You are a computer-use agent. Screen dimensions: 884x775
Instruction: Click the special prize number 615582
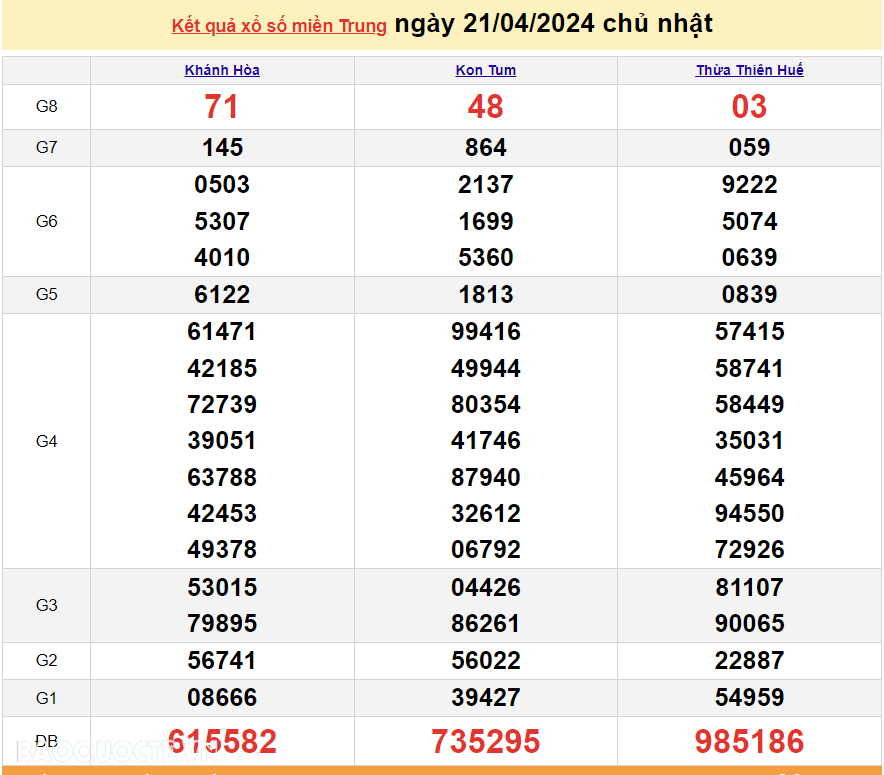pos(222,742)
